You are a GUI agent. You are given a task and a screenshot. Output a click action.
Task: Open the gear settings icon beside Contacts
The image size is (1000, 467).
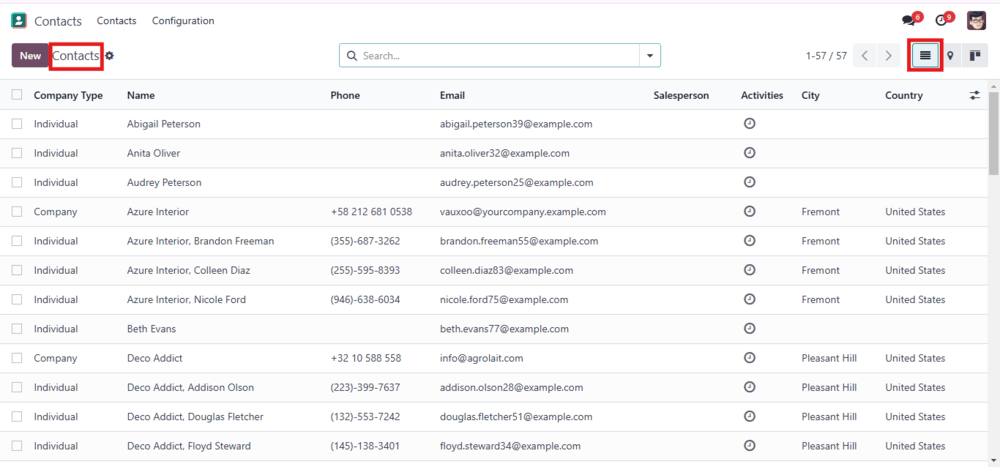click(x=110, y=56)
